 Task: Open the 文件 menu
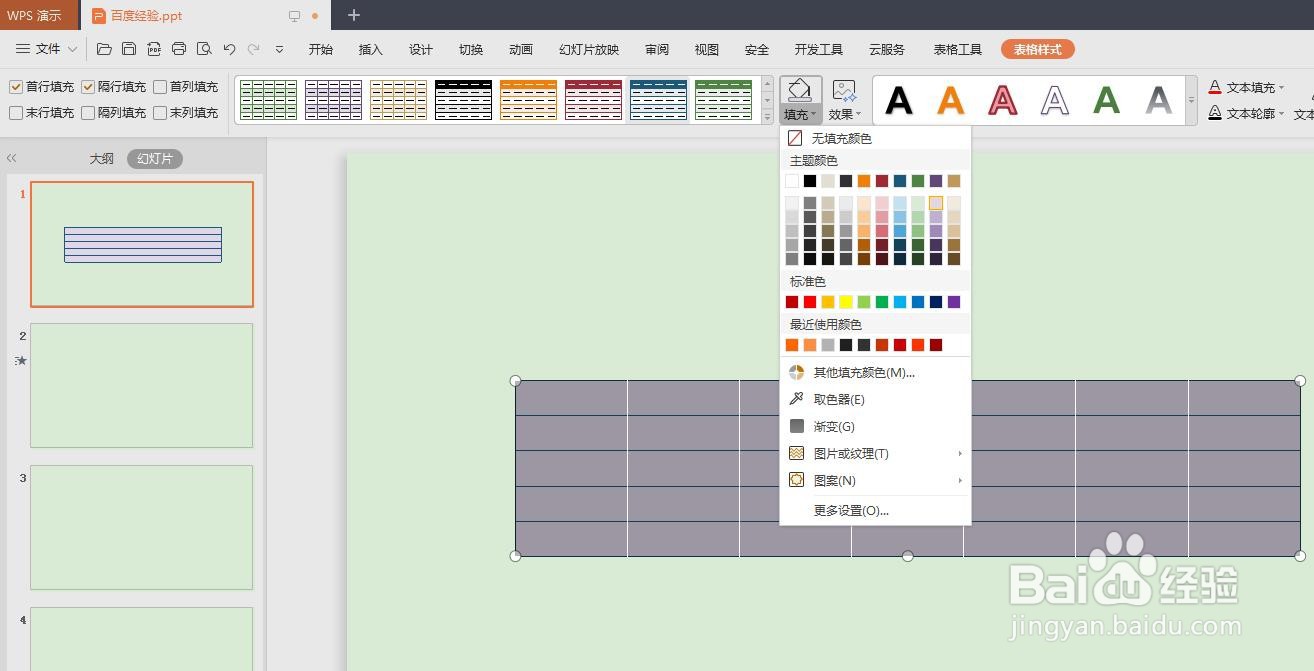pos(46,49)
